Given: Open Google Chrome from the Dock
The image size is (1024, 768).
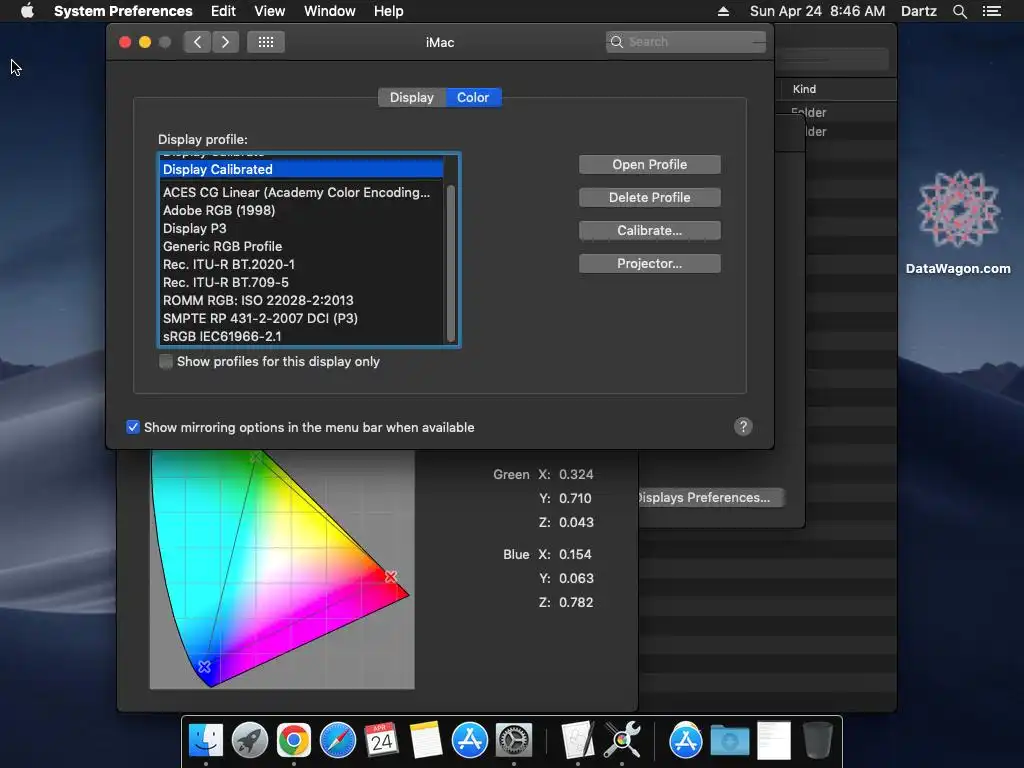Looking at the screenshot, I should tap(293, 740).
